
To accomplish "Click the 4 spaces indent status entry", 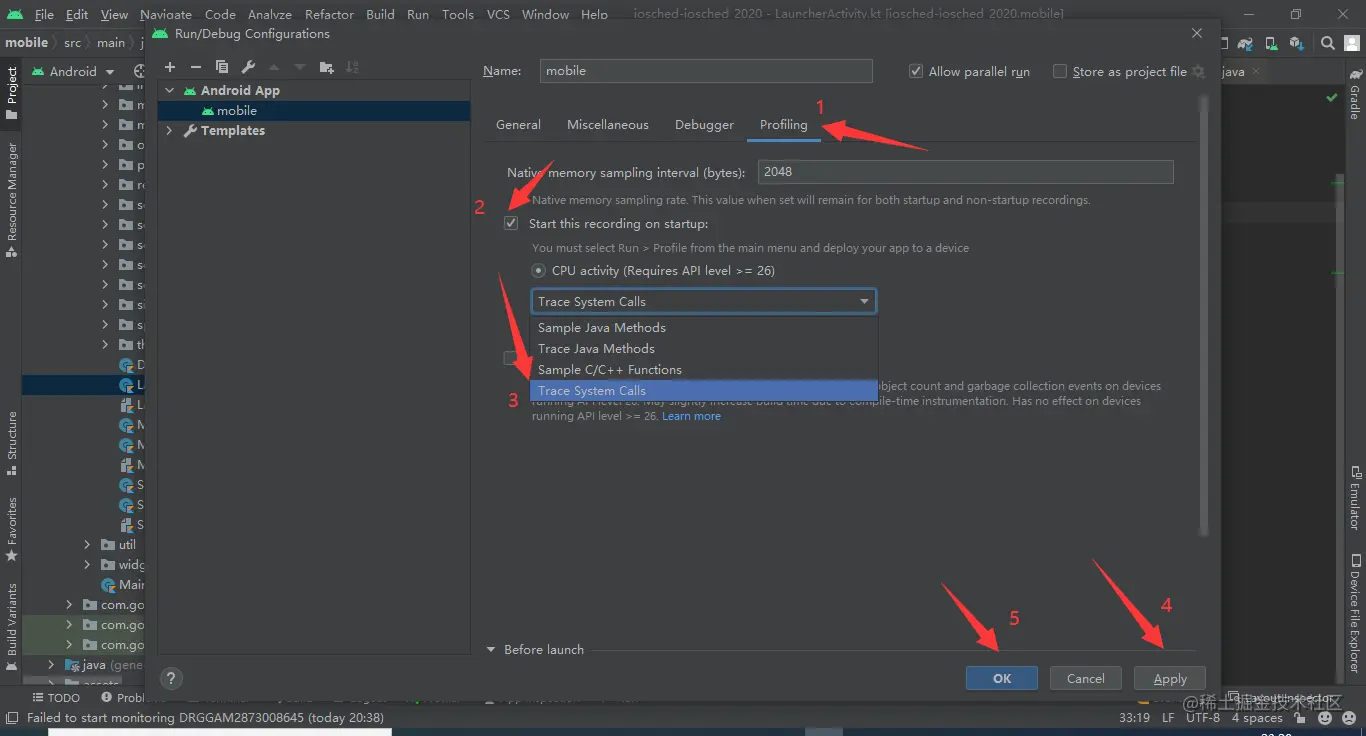I will pyautogui.click(x=1257, y=718).
